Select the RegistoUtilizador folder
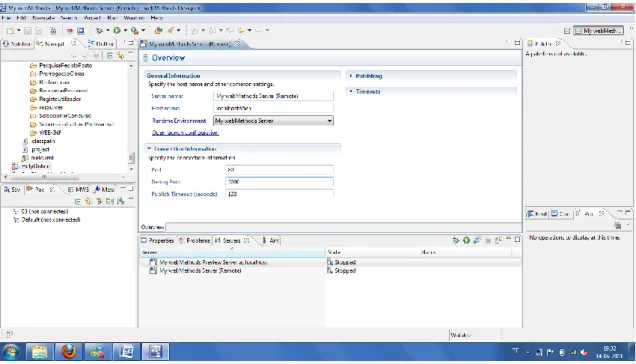This screenshot has height=364, width=636. point(56,99)
